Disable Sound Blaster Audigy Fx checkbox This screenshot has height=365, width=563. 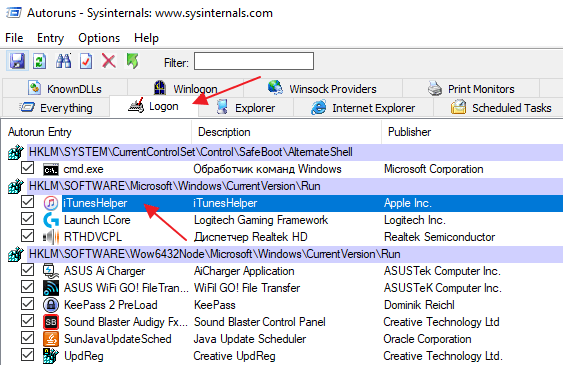tap(27, 320)
